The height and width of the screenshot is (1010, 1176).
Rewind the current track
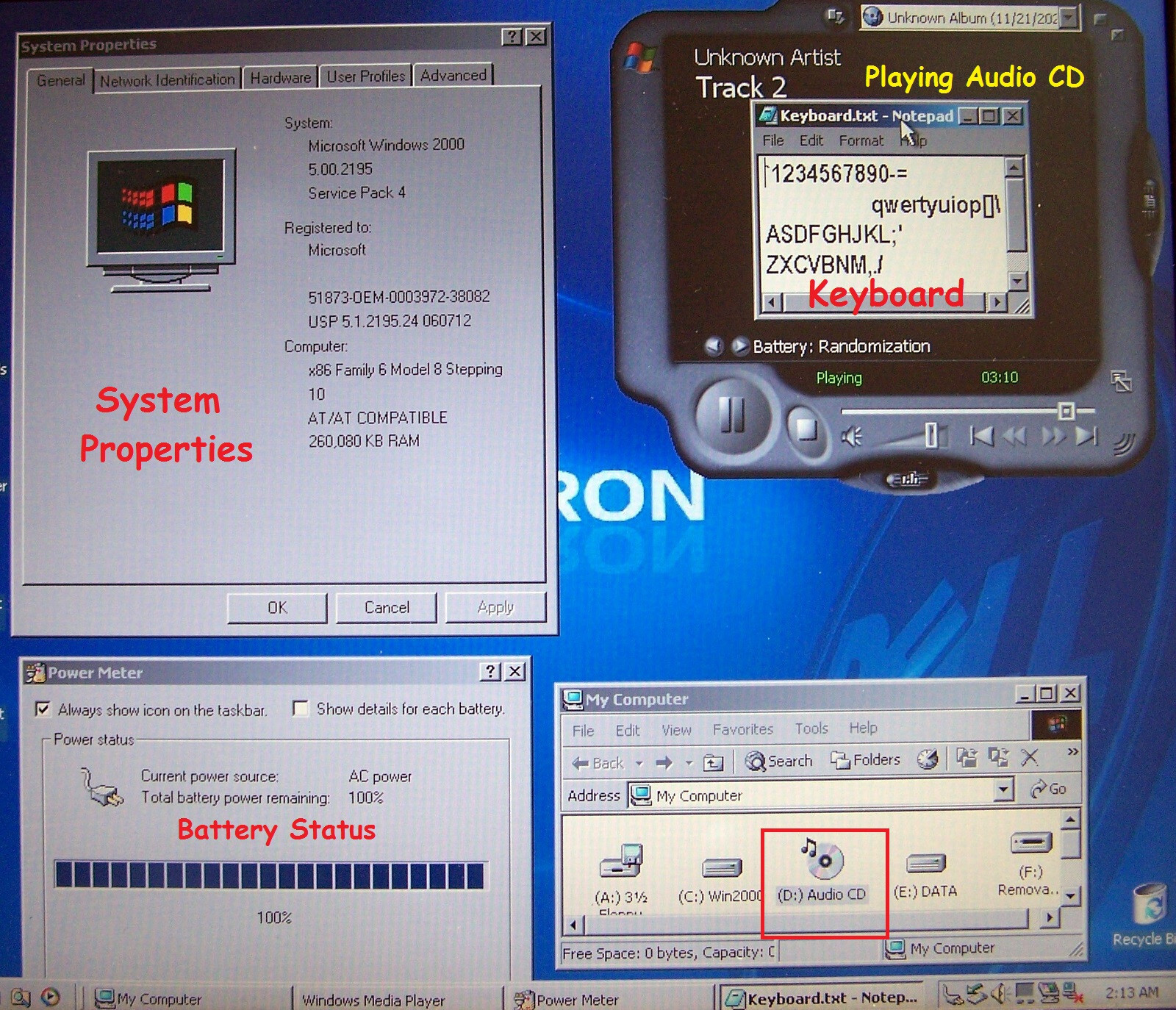[x=1014, y=437]
